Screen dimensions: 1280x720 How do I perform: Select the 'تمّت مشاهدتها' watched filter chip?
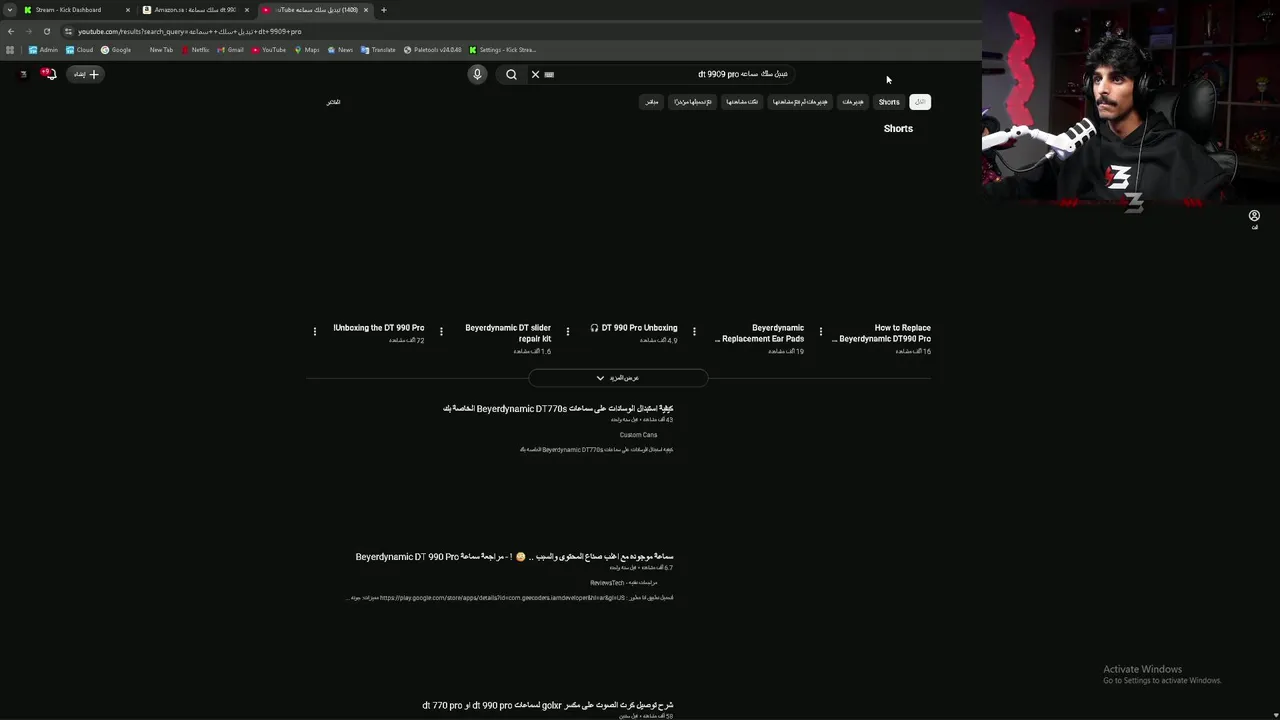click(741, 102)
